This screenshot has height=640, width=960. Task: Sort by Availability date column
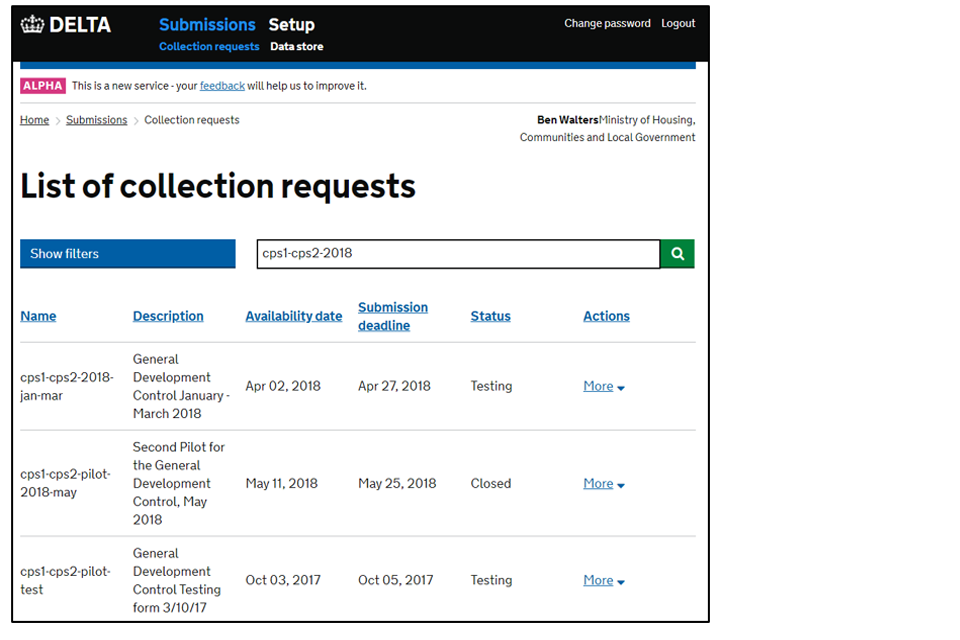click(293, 316)
